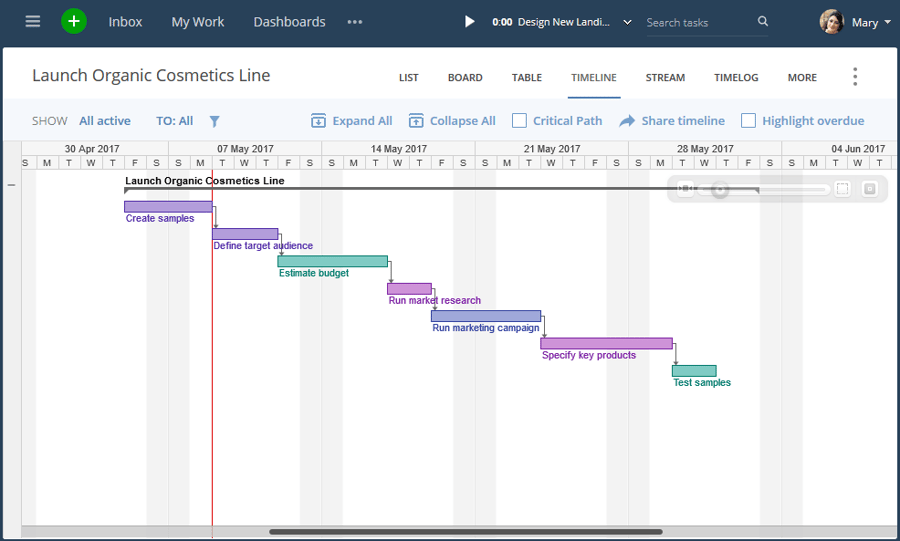Open the TO: All assignee dropdown
900x541 pixels.
tap(174, 121)
